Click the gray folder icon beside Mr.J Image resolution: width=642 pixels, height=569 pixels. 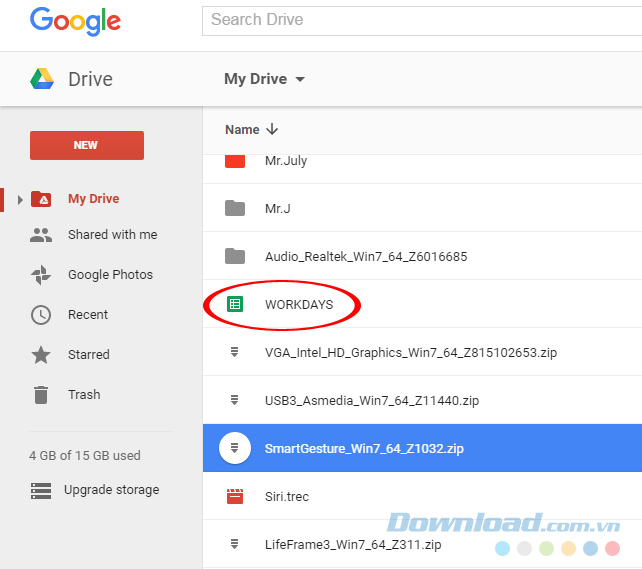pos(235,208)
